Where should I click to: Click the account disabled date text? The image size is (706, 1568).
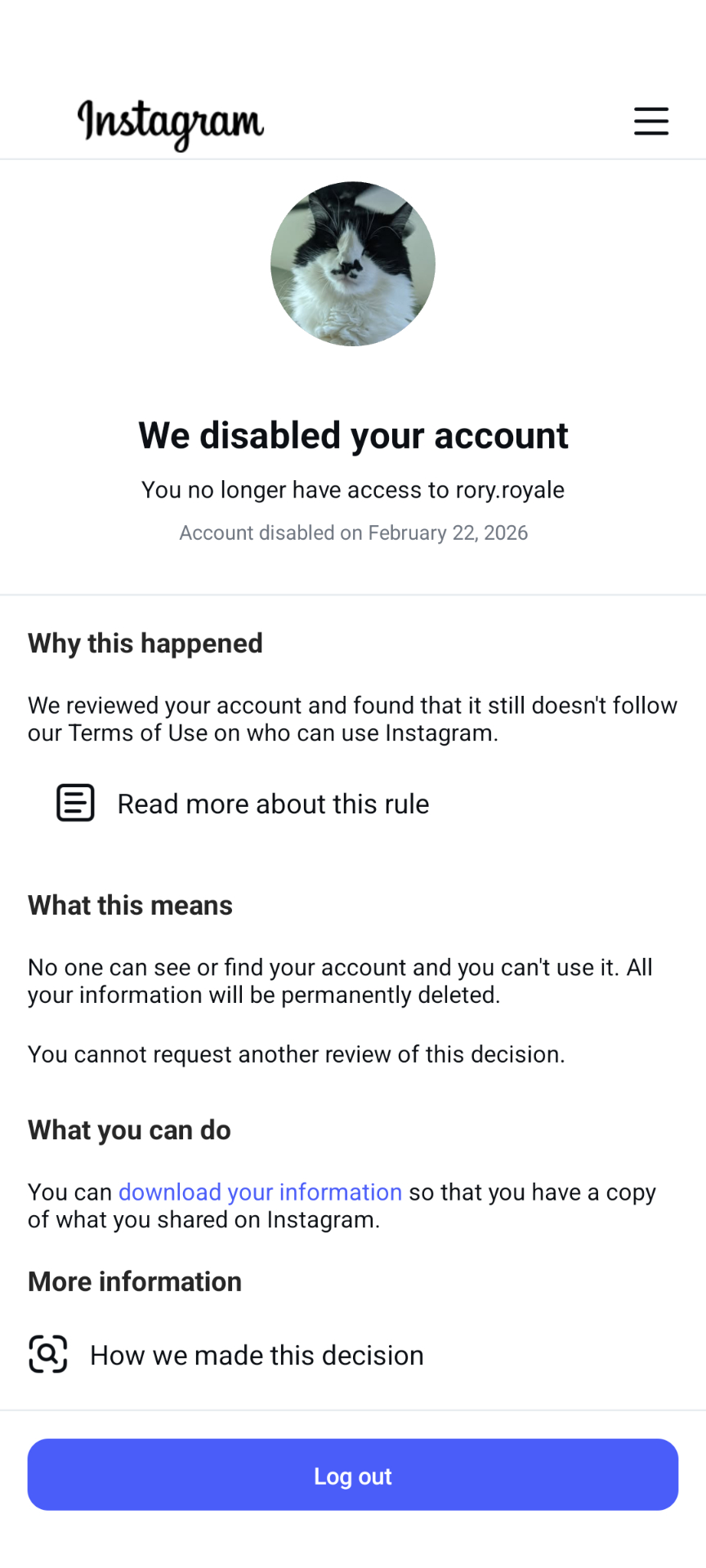(x=353, y=533)
